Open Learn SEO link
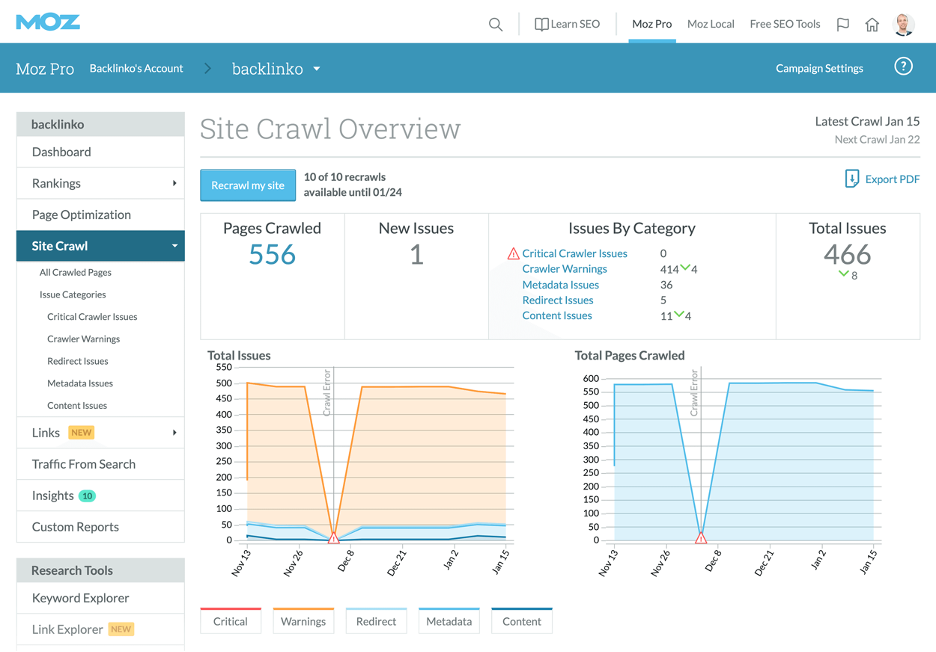This screenshot has height=652, width=936. [x=575, y=24]
